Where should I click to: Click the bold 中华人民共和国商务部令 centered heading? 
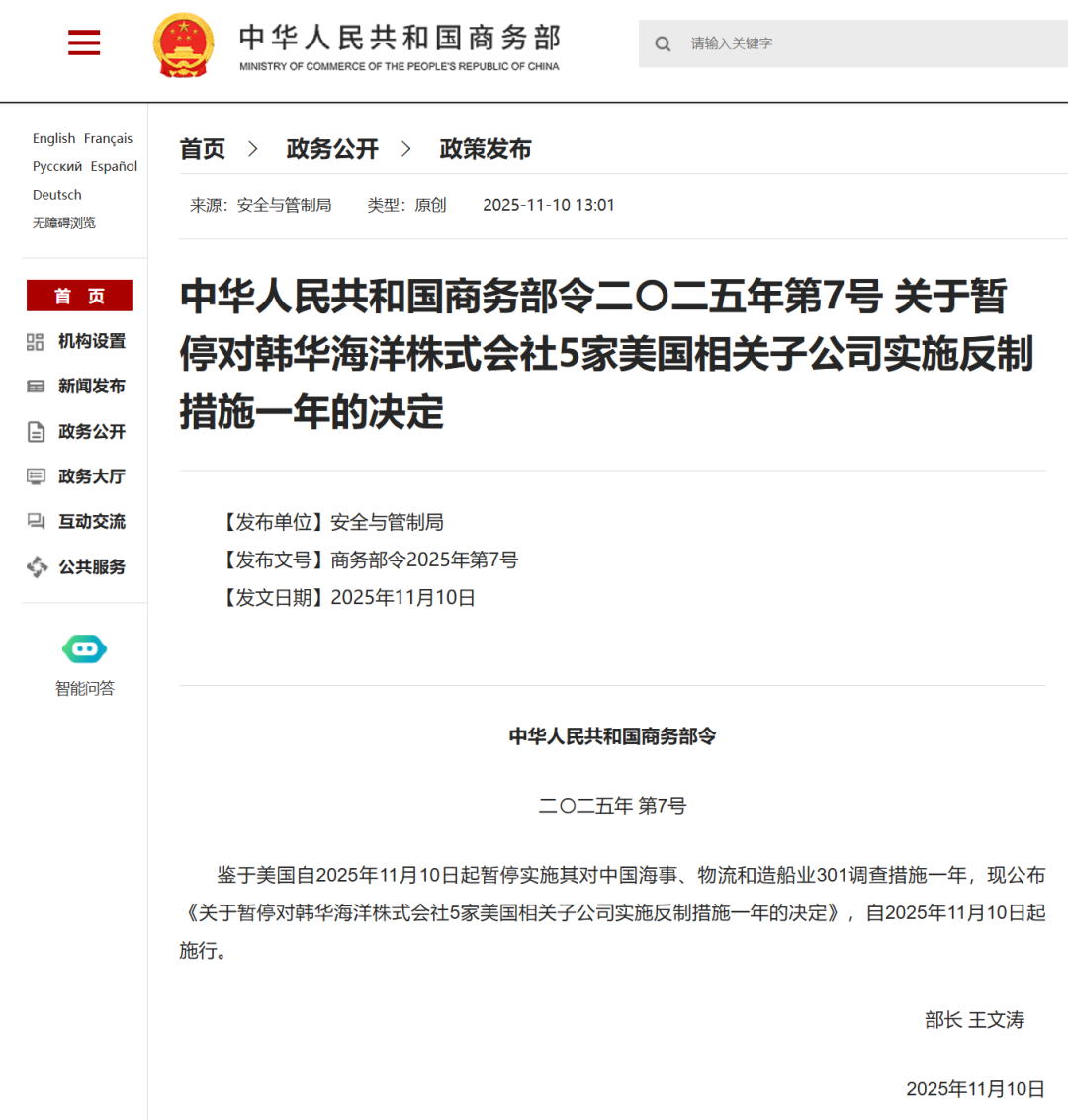612,736
